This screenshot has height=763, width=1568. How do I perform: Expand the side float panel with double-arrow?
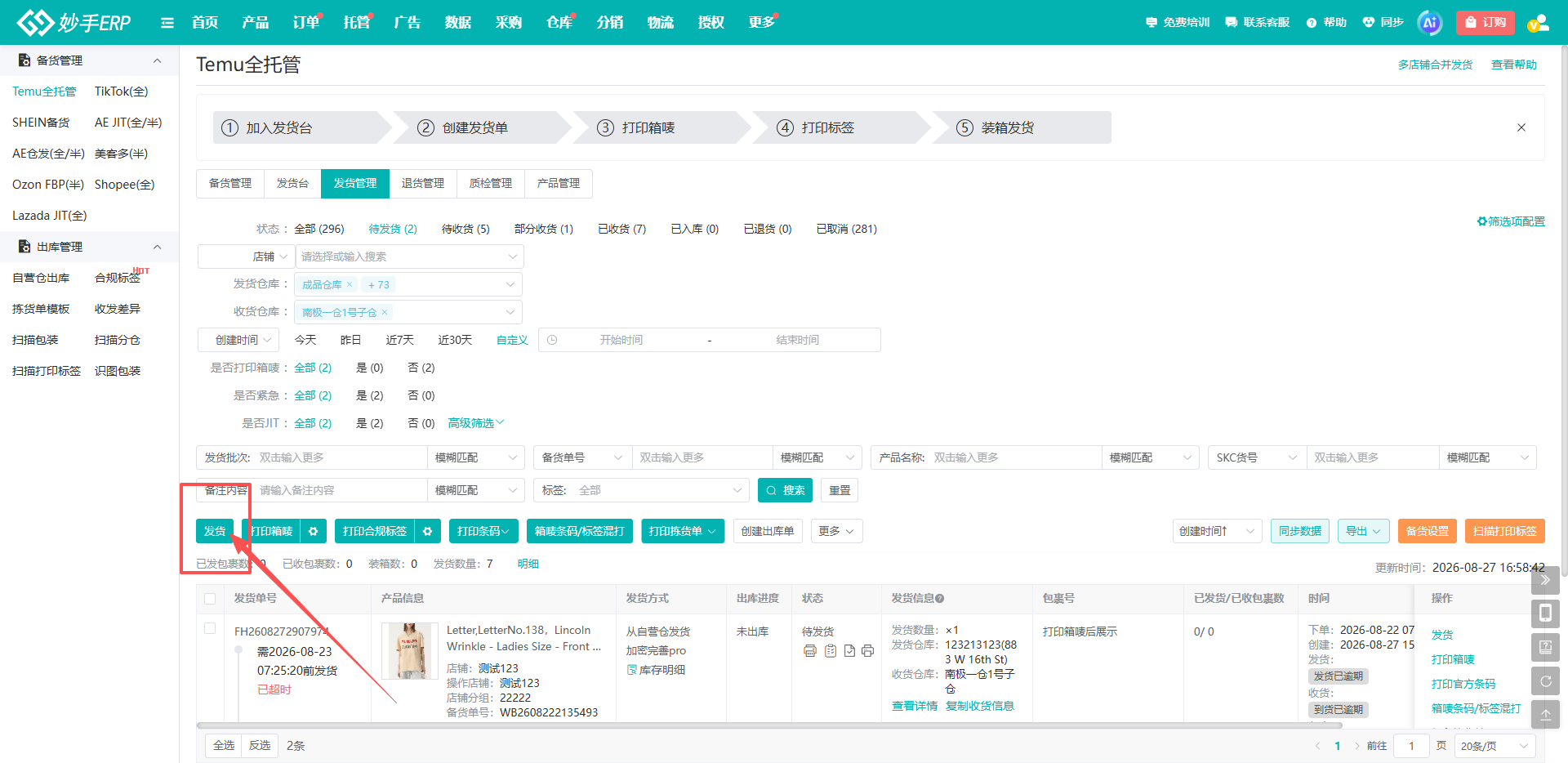point(1545,580)
